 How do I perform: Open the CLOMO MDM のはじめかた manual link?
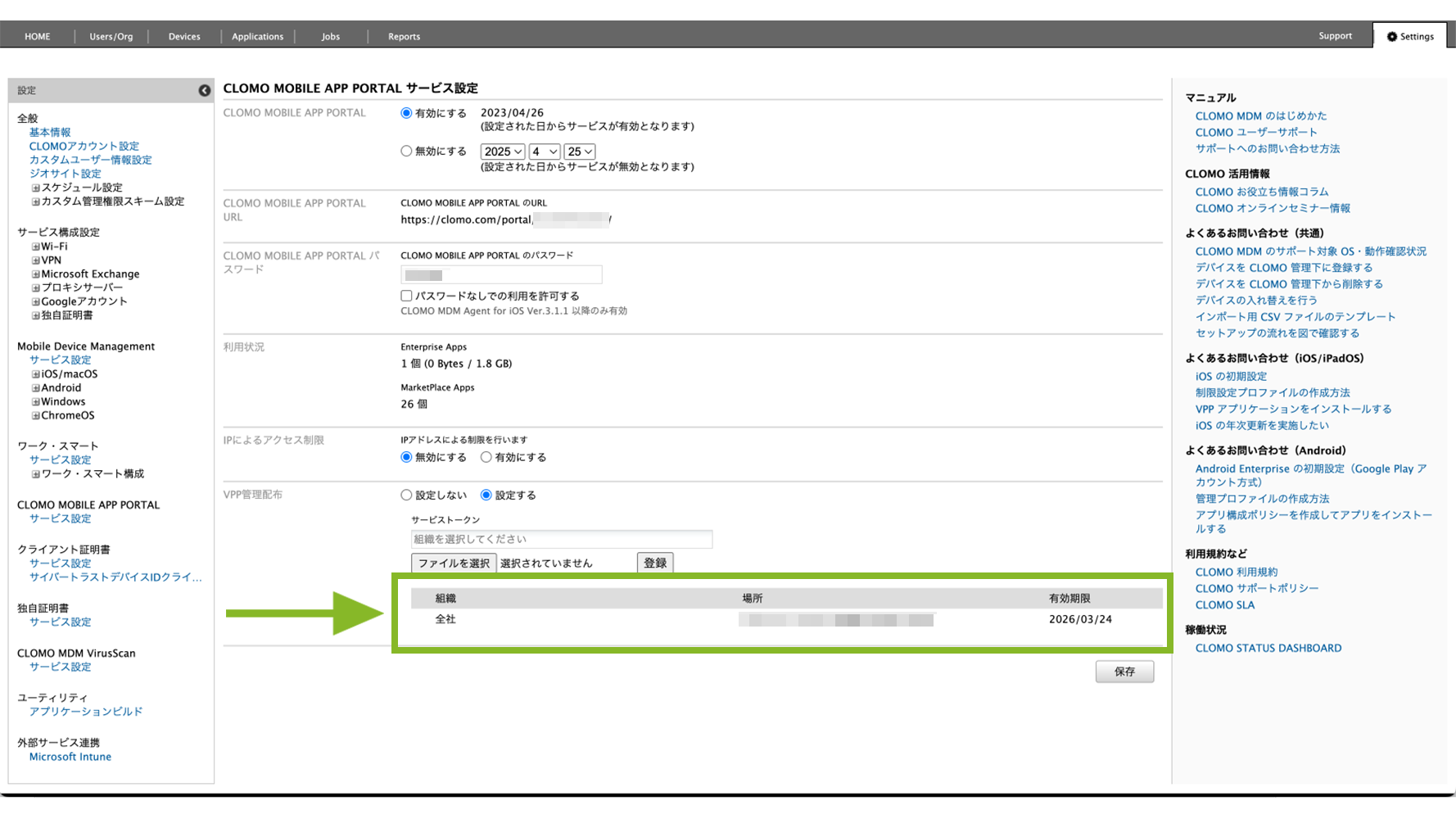[1261, 116]
